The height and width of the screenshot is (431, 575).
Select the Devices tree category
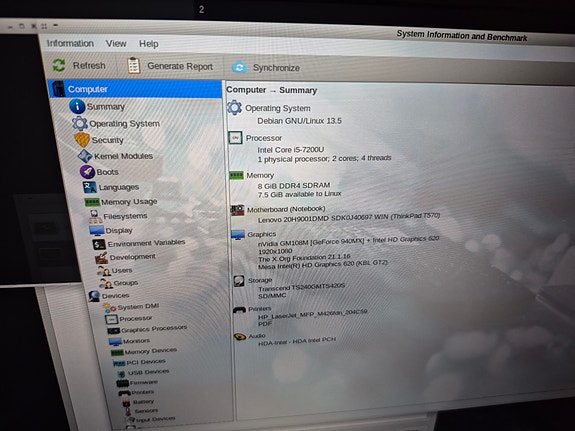coord(115,296)
